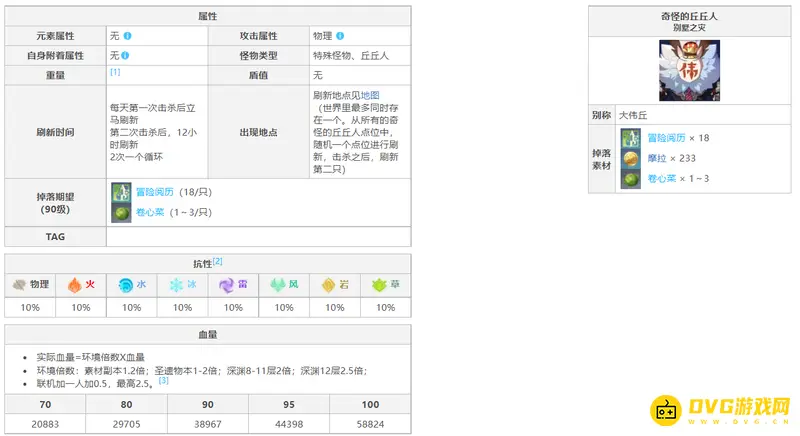The height and width of the screenshot is (436, 800).
Task: Click the 草 element icon in 抗性
Action: (x=379, y=284)
